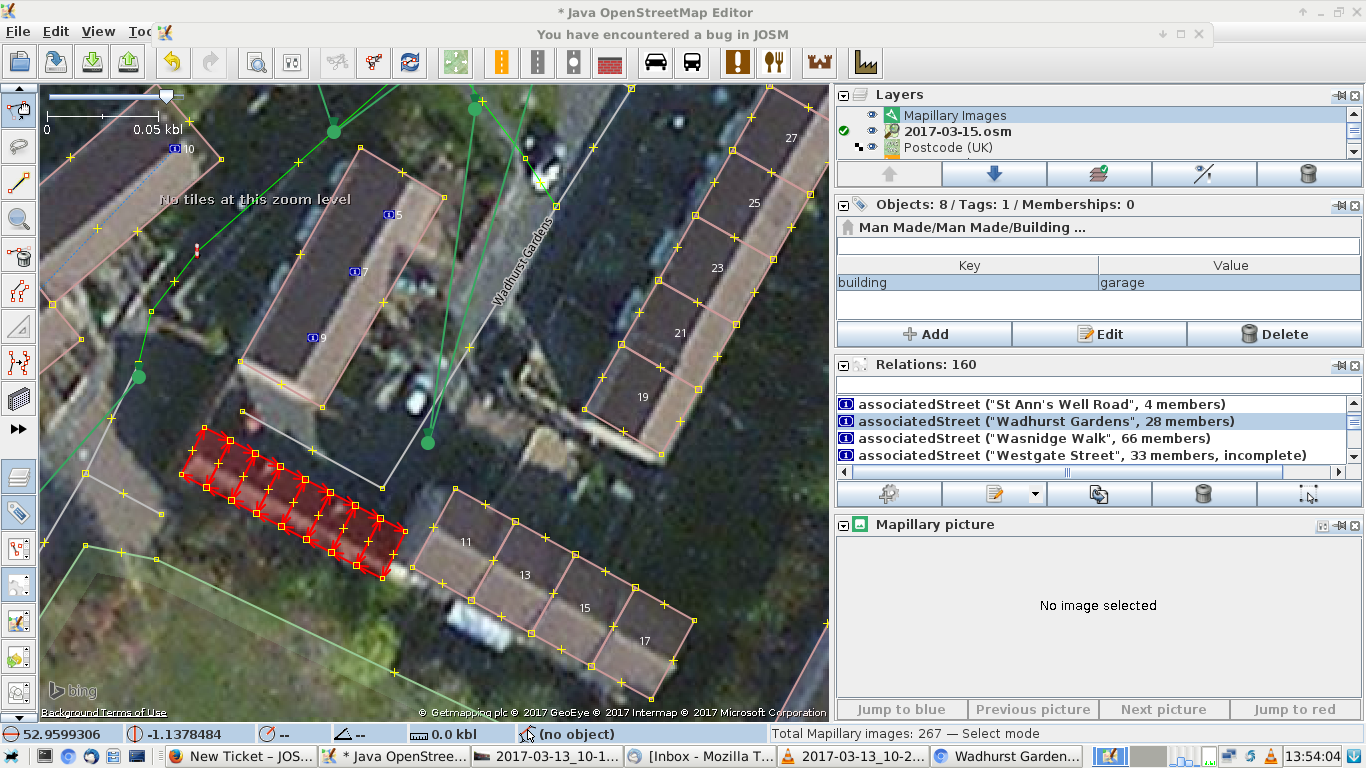1366x768 pixels.
Task: Open the Edit menu
Action: [x=56, y=32]
